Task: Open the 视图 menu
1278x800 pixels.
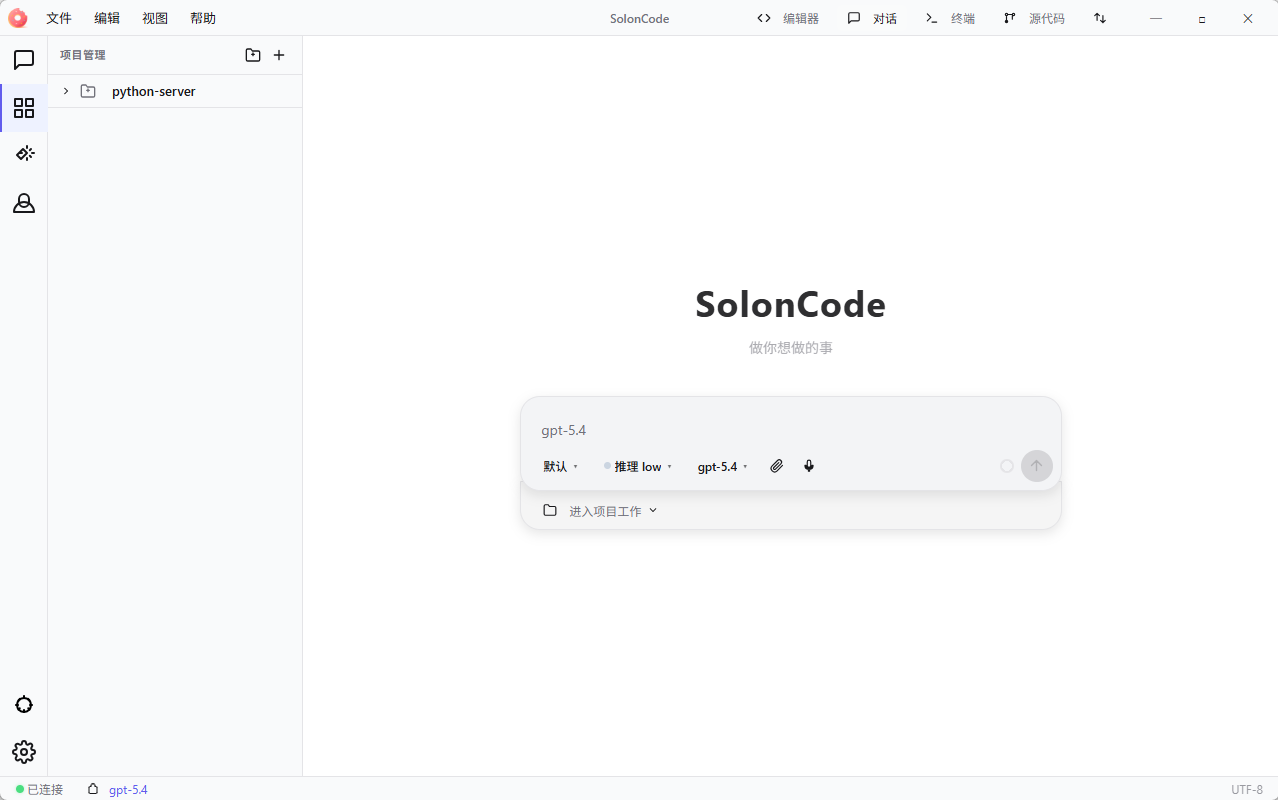Action: tap(155, 18)
